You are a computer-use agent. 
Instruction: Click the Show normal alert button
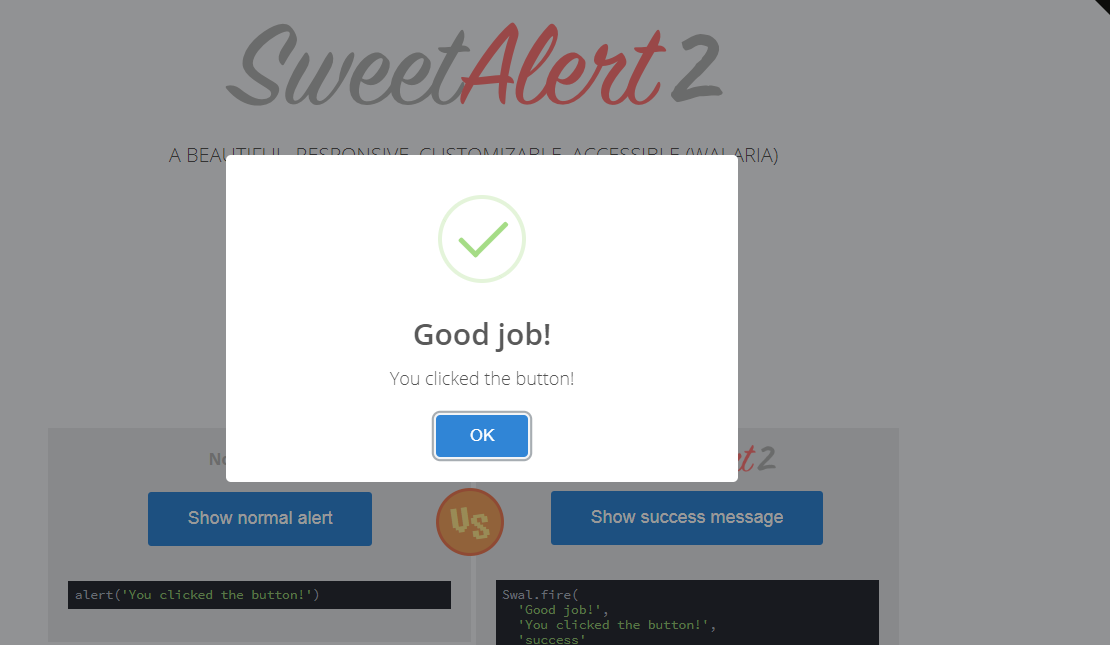coord(260,518)
